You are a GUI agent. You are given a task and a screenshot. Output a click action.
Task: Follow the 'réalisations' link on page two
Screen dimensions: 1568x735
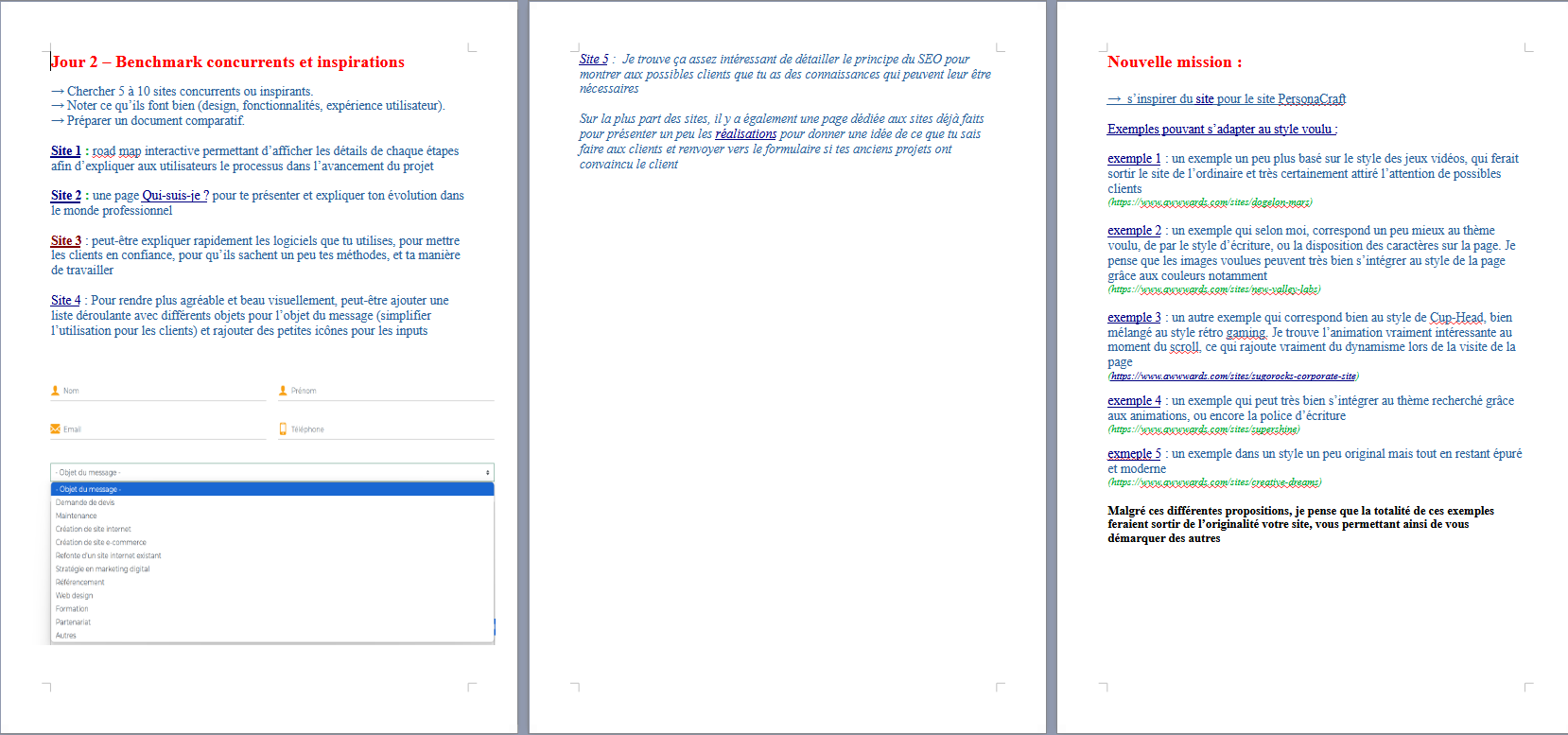point(745,134)
